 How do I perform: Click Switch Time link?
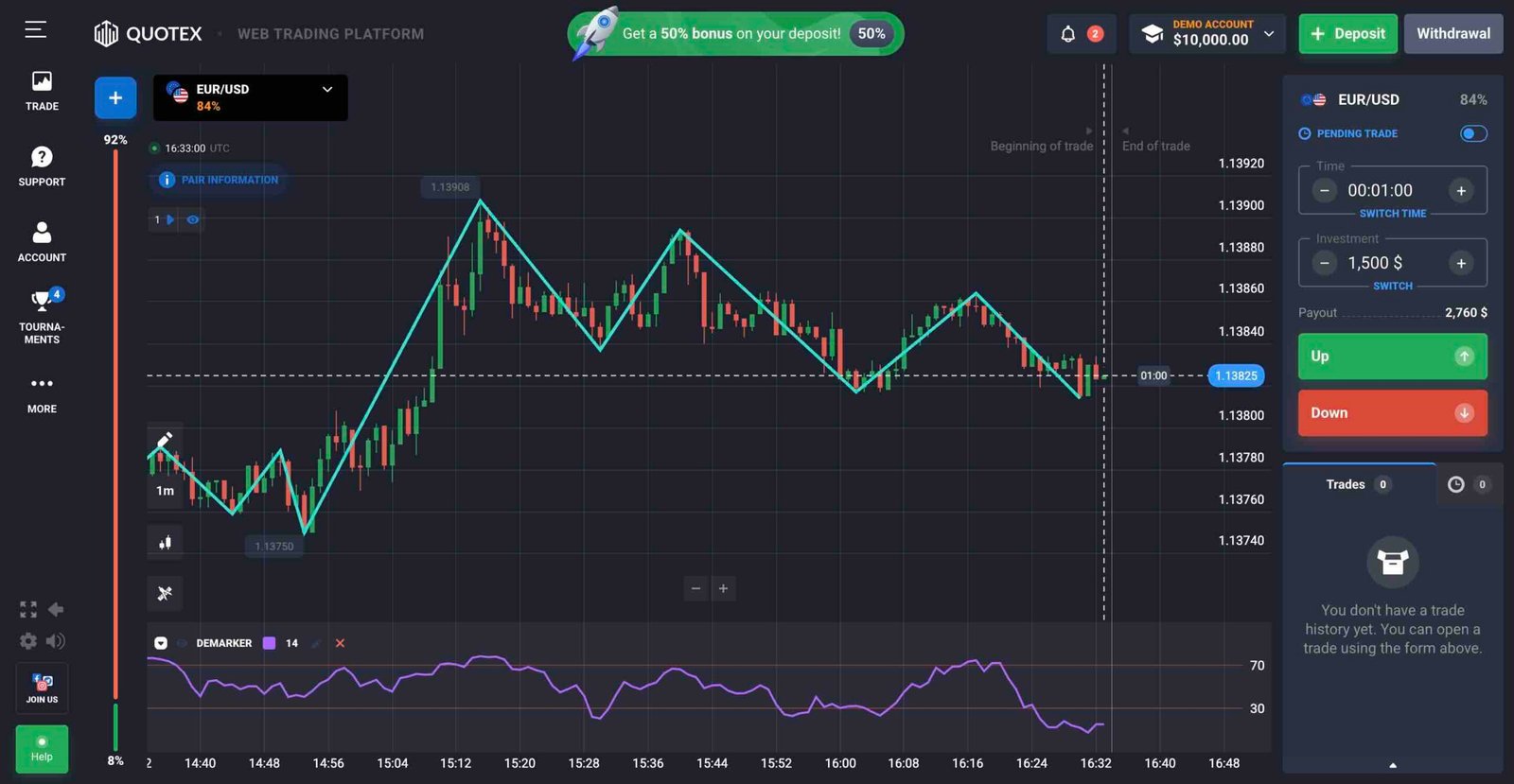(x=1393, y=214)
